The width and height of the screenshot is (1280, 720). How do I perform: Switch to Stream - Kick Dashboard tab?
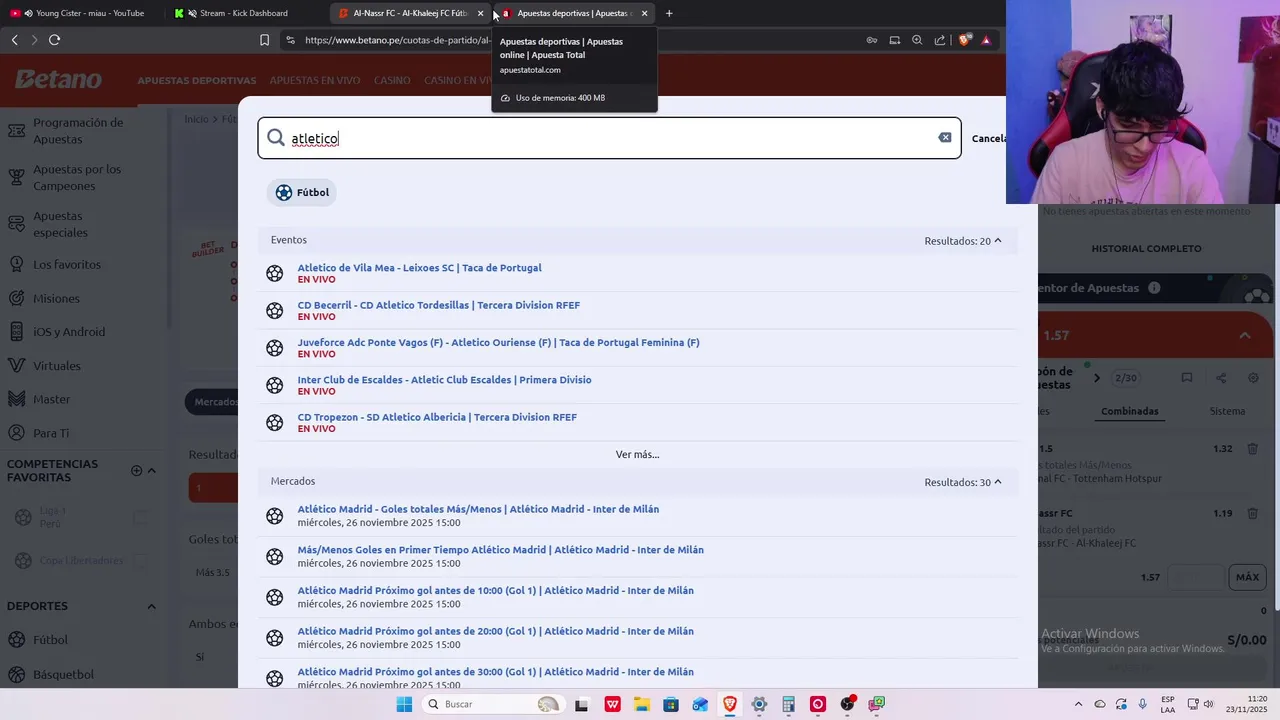coord(243,13)
